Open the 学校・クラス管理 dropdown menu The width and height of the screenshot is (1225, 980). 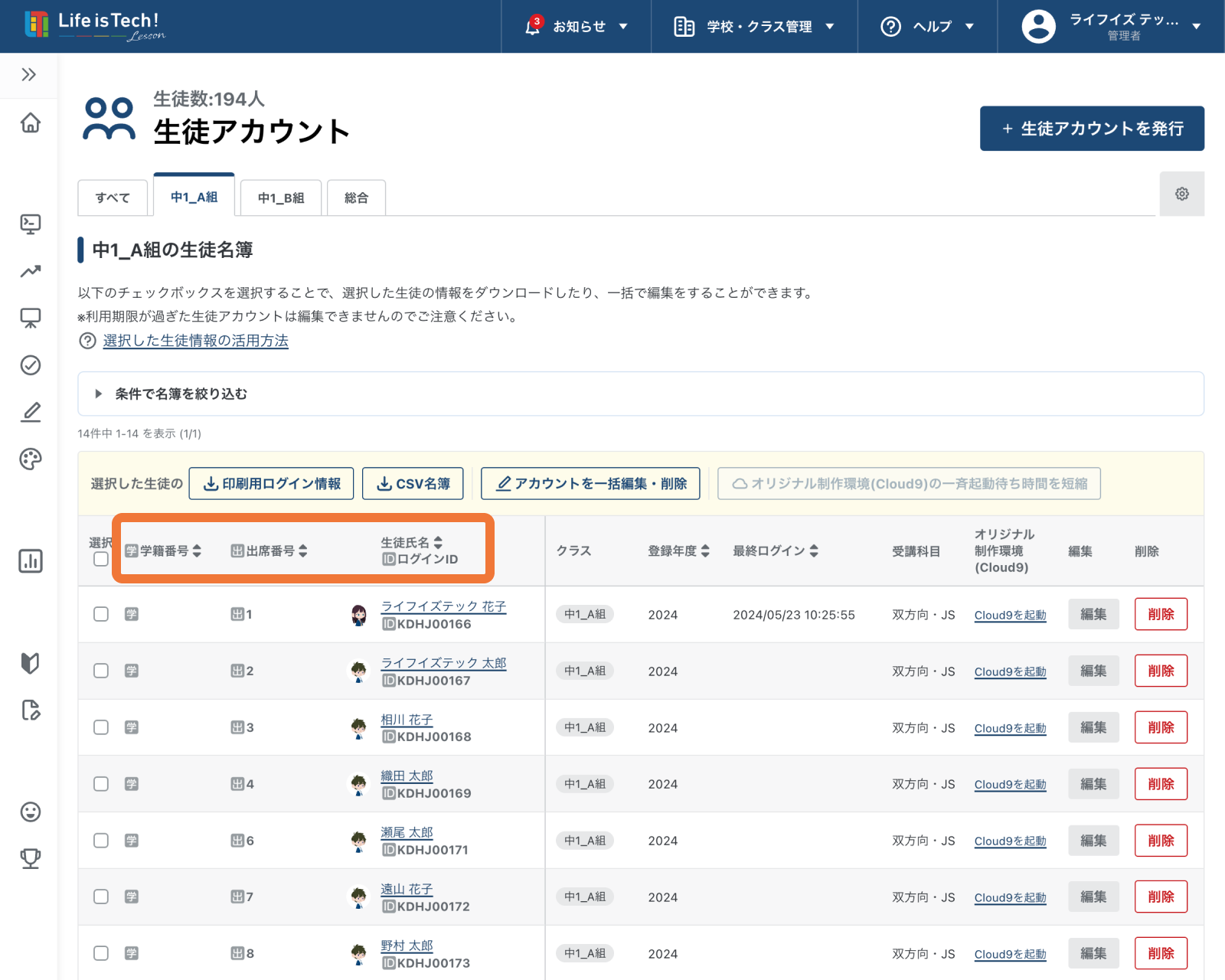point(754,27)
